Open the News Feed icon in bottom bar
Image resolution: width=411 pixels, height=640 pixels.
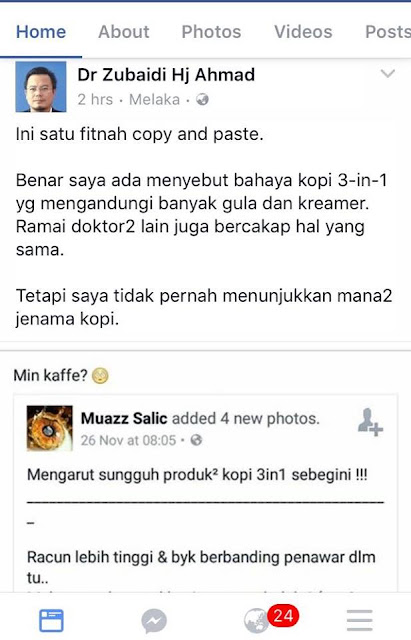tap(51, 620)
